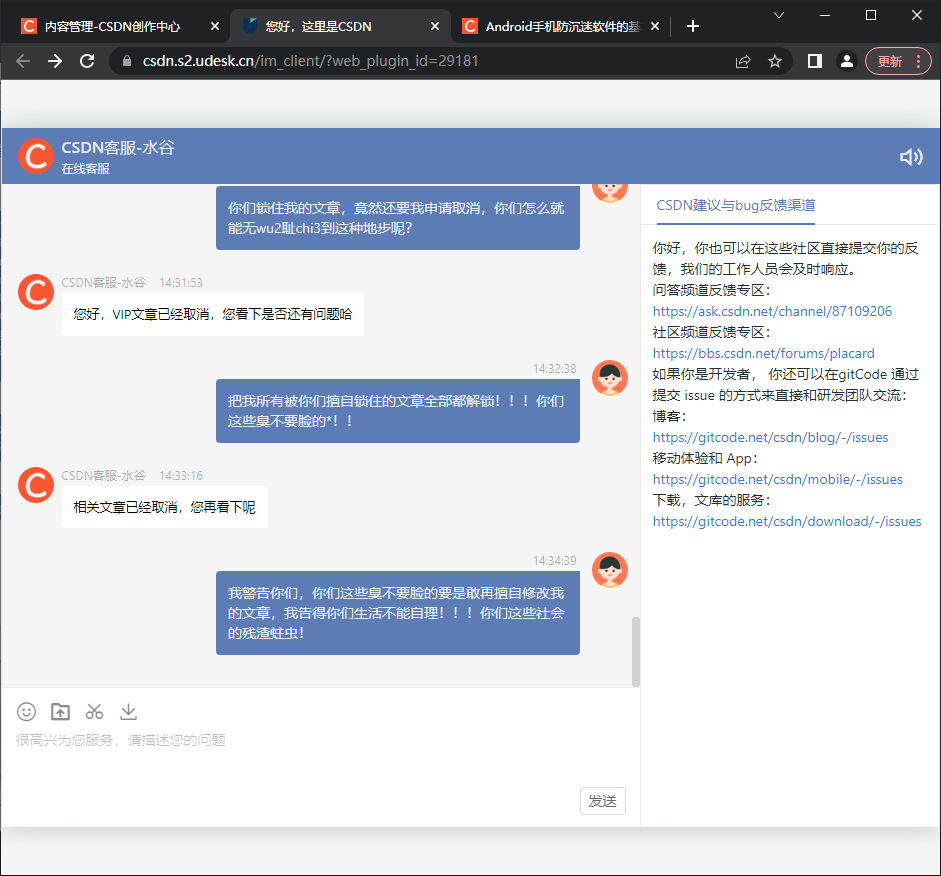Image resolution: width=941 pixels, height=876 pixels.
Task: Toggle the browser side panel icon
Action: [812, 61]
